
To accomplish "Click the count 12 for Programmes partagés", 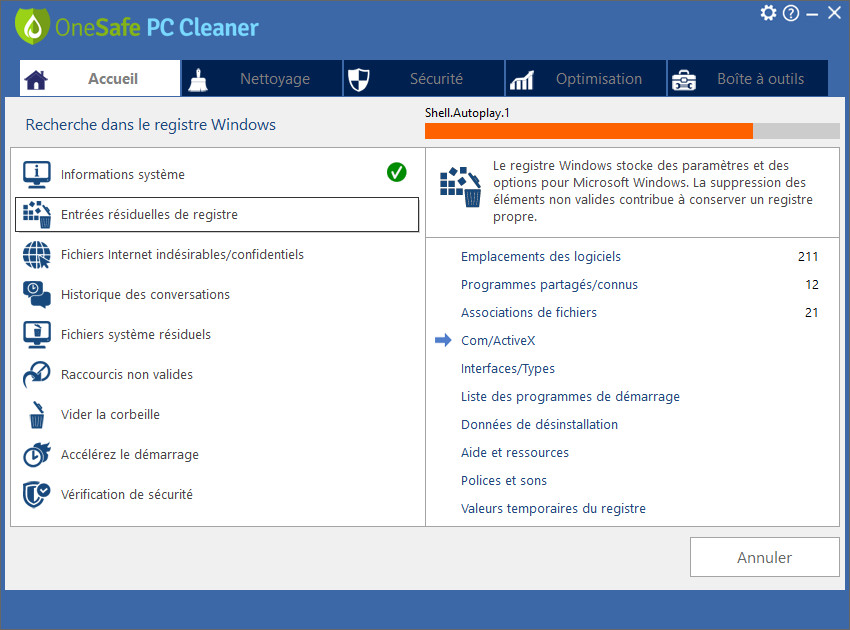I will point(812,285).
